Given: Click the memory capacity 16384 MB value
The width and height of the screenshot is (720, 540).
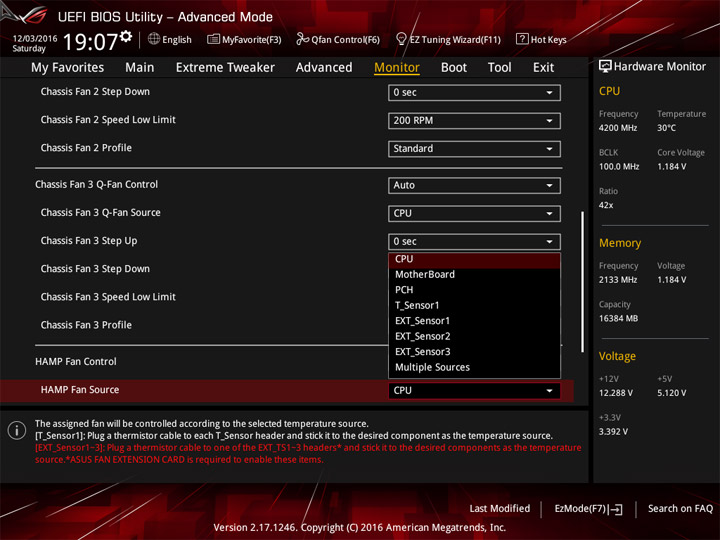Looking at the screenshot, I should click(x=618, y=319).
